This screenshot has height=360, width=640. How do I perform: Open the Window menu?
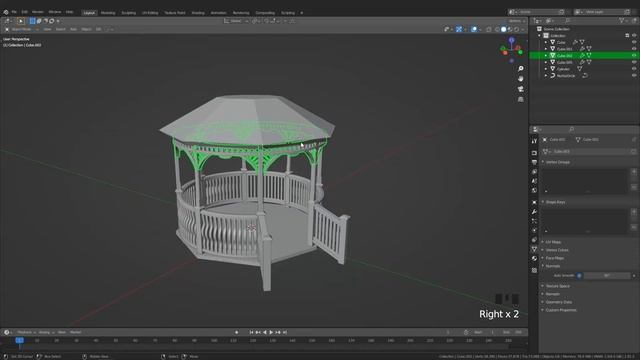pyautogui.click(x=55, y=12)
